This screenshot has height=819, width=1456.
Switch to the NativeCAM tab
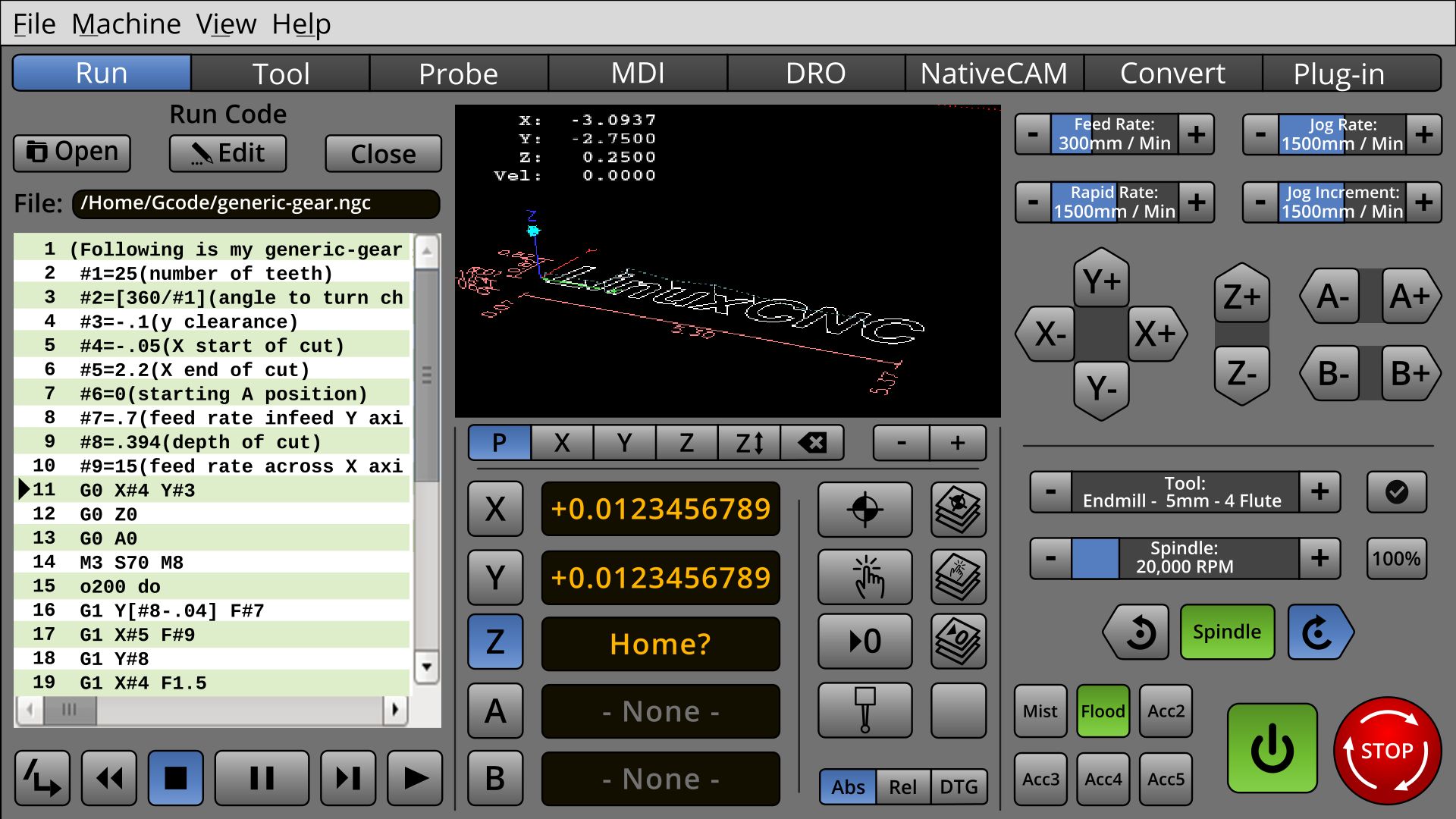[994, 74]
